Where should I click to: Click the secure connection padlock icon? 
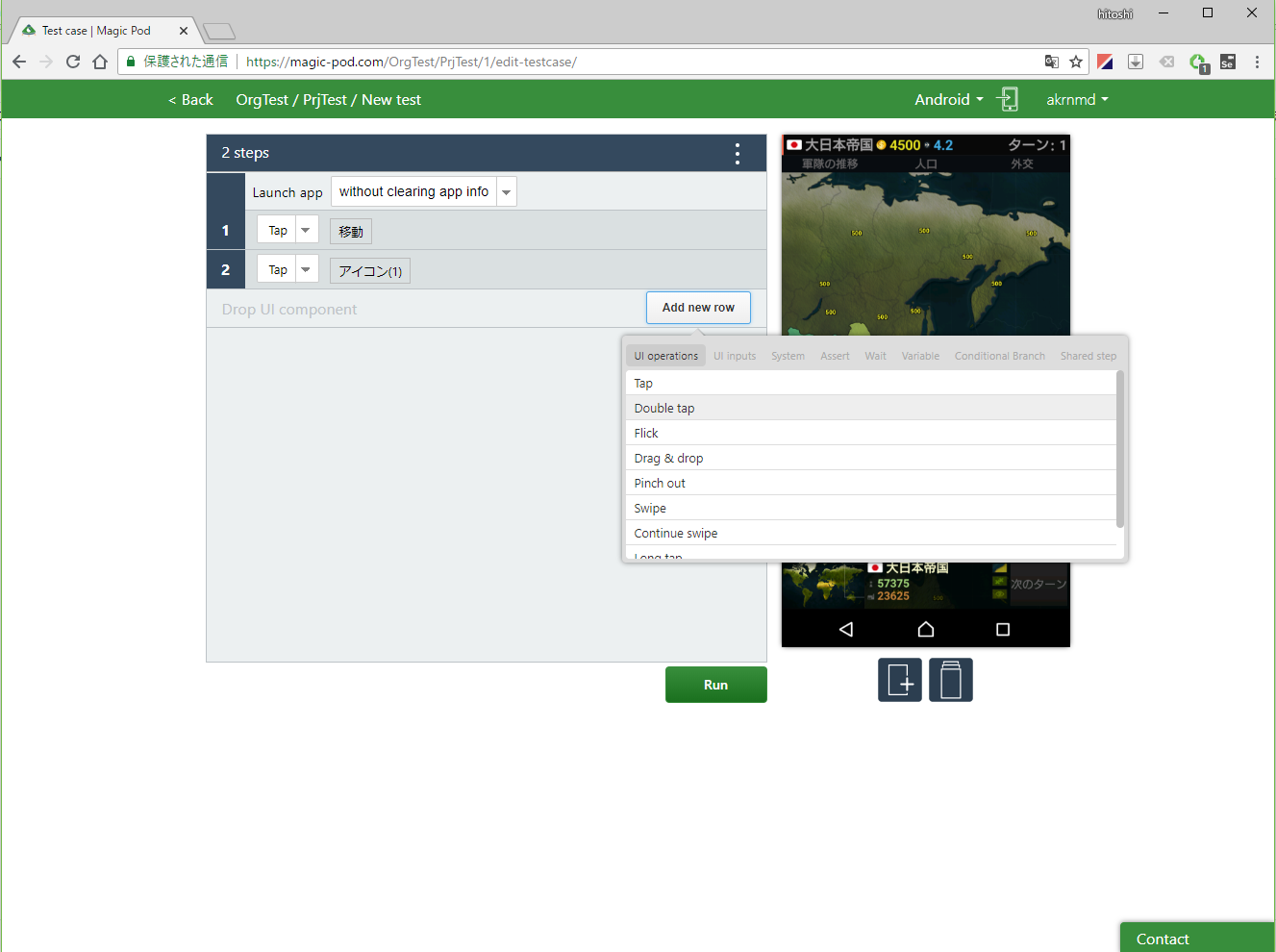(x=131, y=62)
